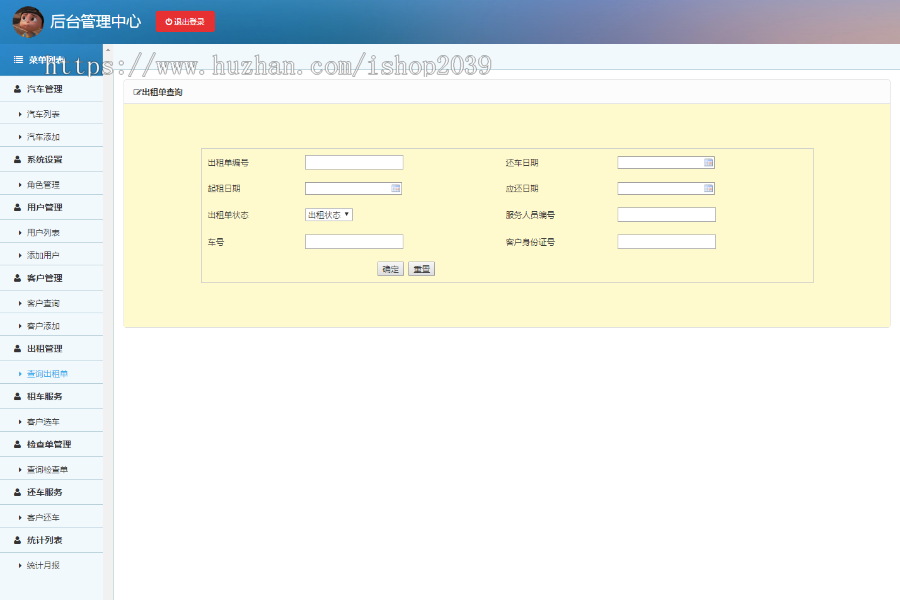Click the arrow bullet before 汽车列表
900x600 pixels.
coord(20,114)
